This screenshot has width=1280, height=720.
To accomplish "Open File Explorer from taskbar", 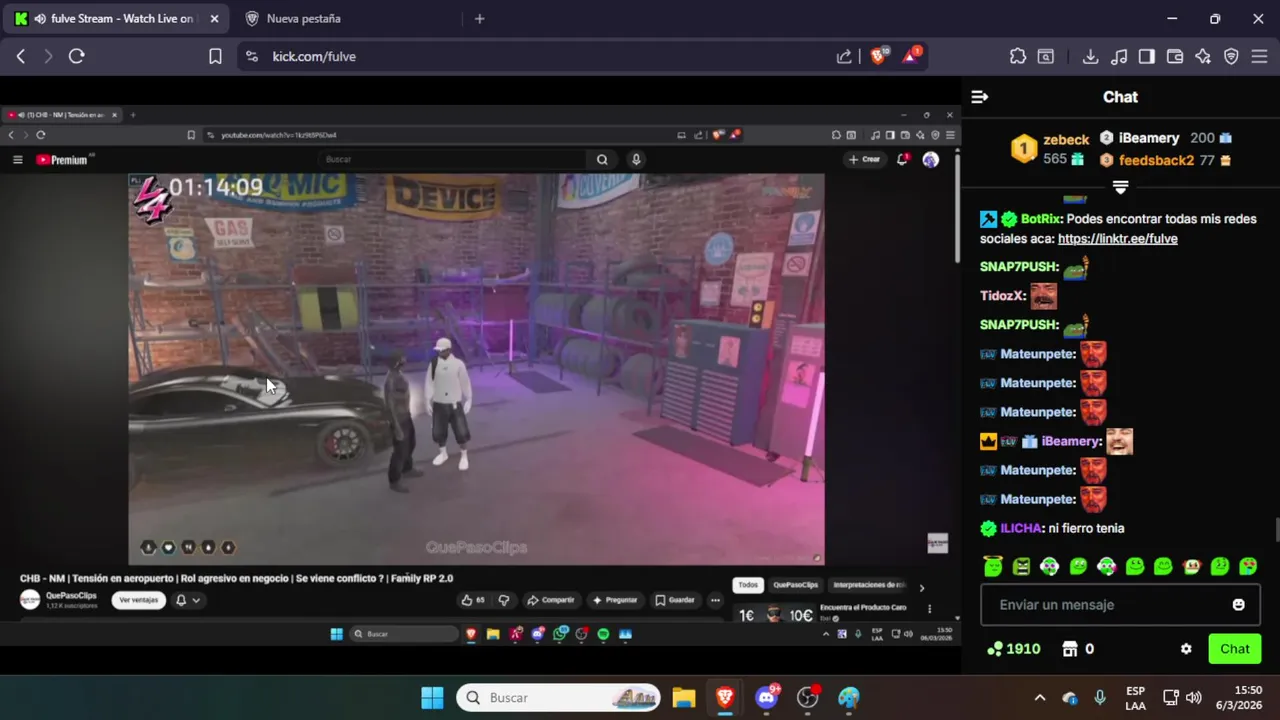I will coord(683,697).
